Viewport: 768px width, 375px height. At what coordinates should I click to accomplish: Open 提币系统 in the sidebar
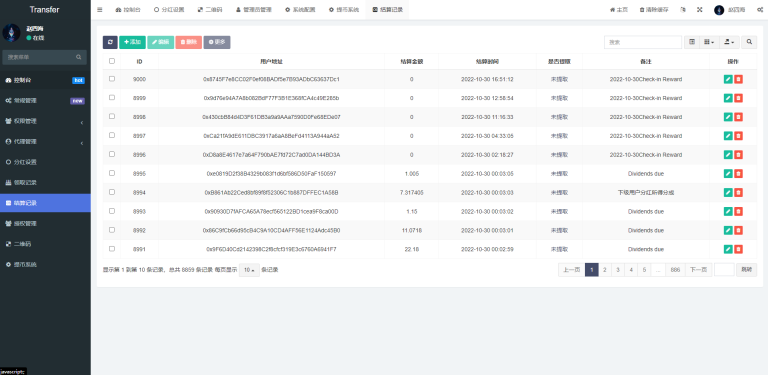(x=45, y=264)
